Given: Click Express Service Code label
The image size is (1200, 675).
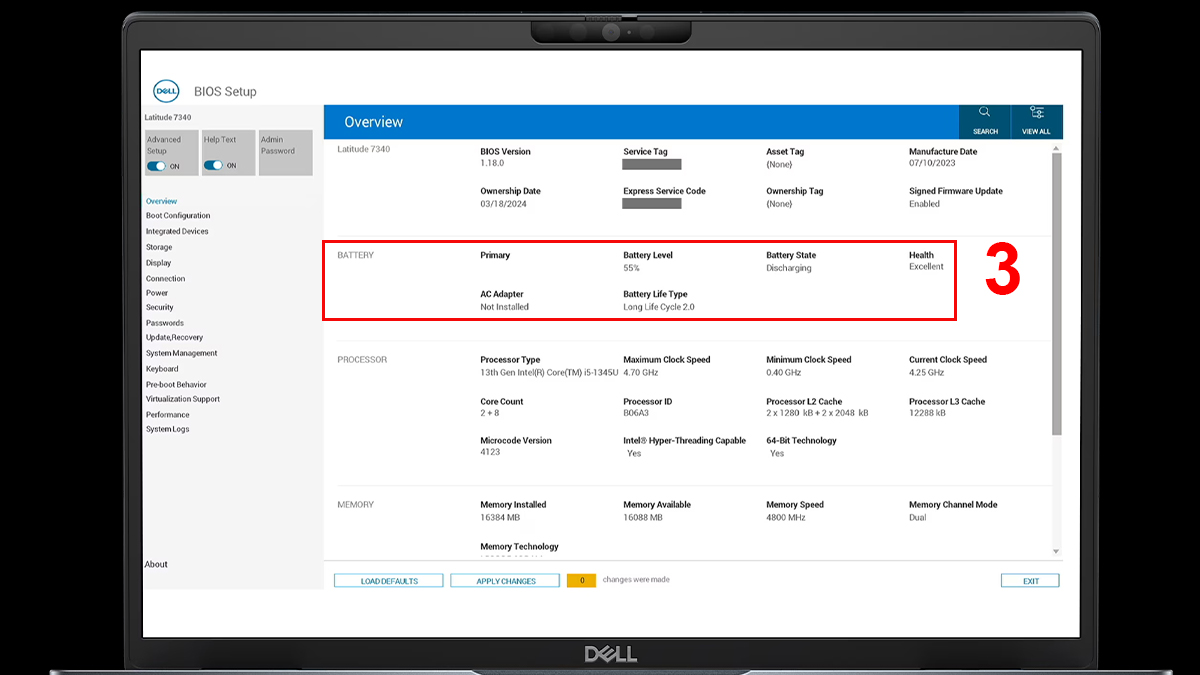Looking at the screenshot, I should pyautogui.click(x=664, y=191).
